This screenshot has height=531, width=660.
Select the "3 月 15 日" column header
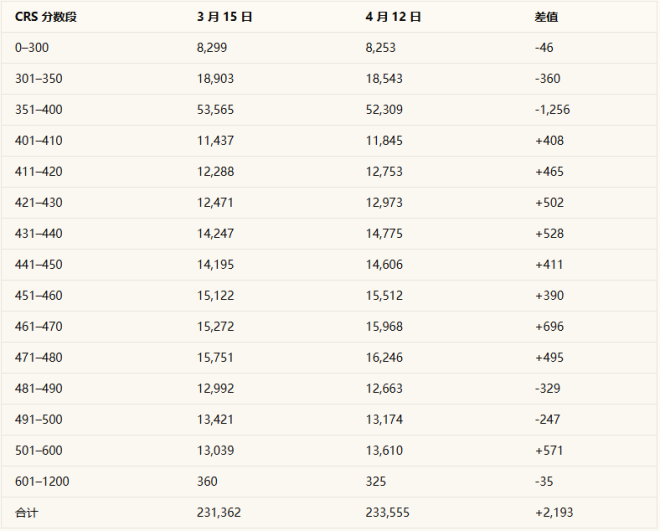pyautogui.click(x=225, y=17)
